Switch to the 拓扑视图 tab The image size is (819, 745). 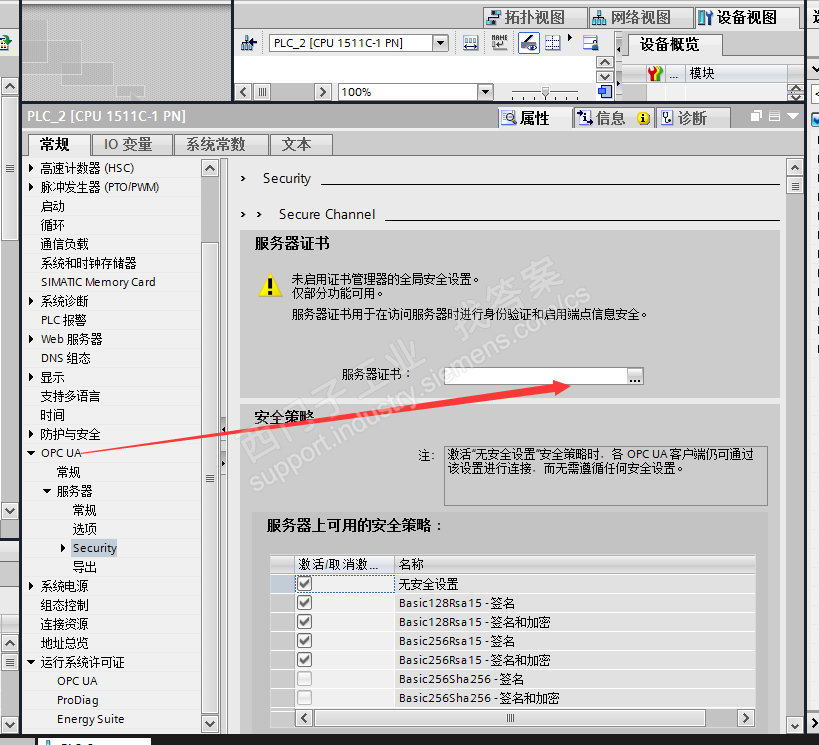(x=534, y=18)
